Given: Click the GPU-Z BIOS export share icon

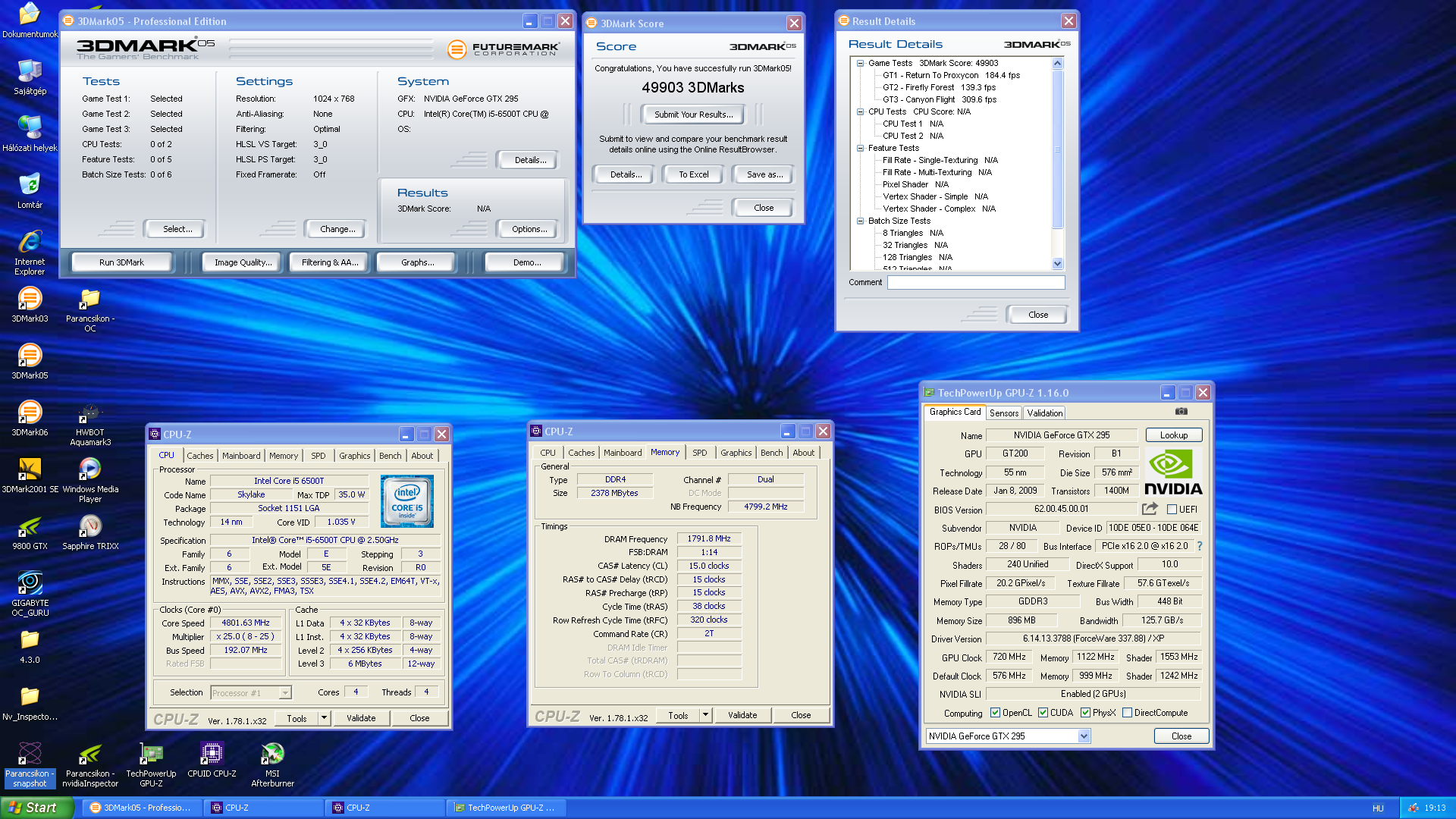Looking at the screenshot, I should coord(1150,509).
